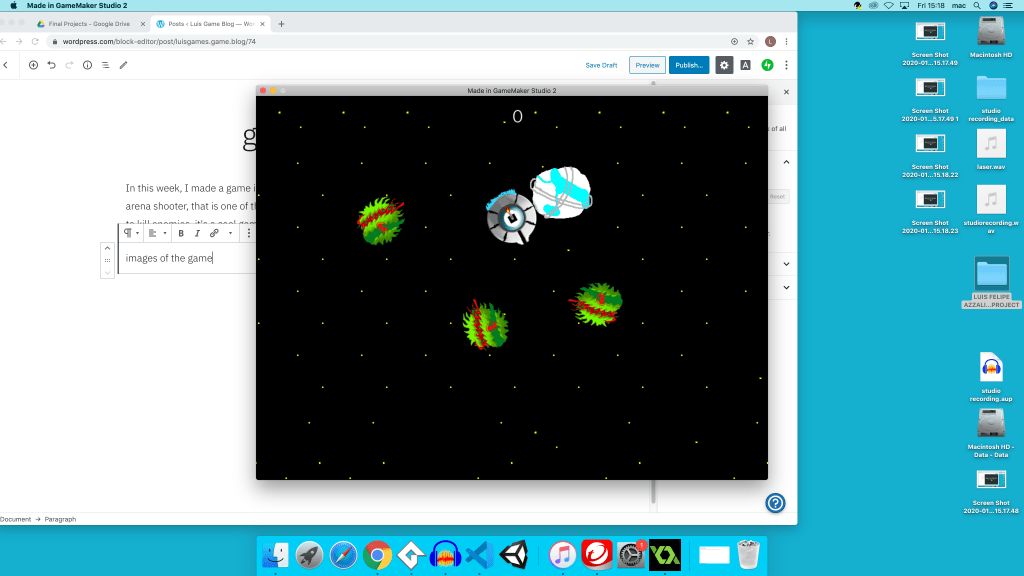This screenshot has height=576, width=1024.
Task: Toggle bold formatting on paragraph
Action: 181,233
